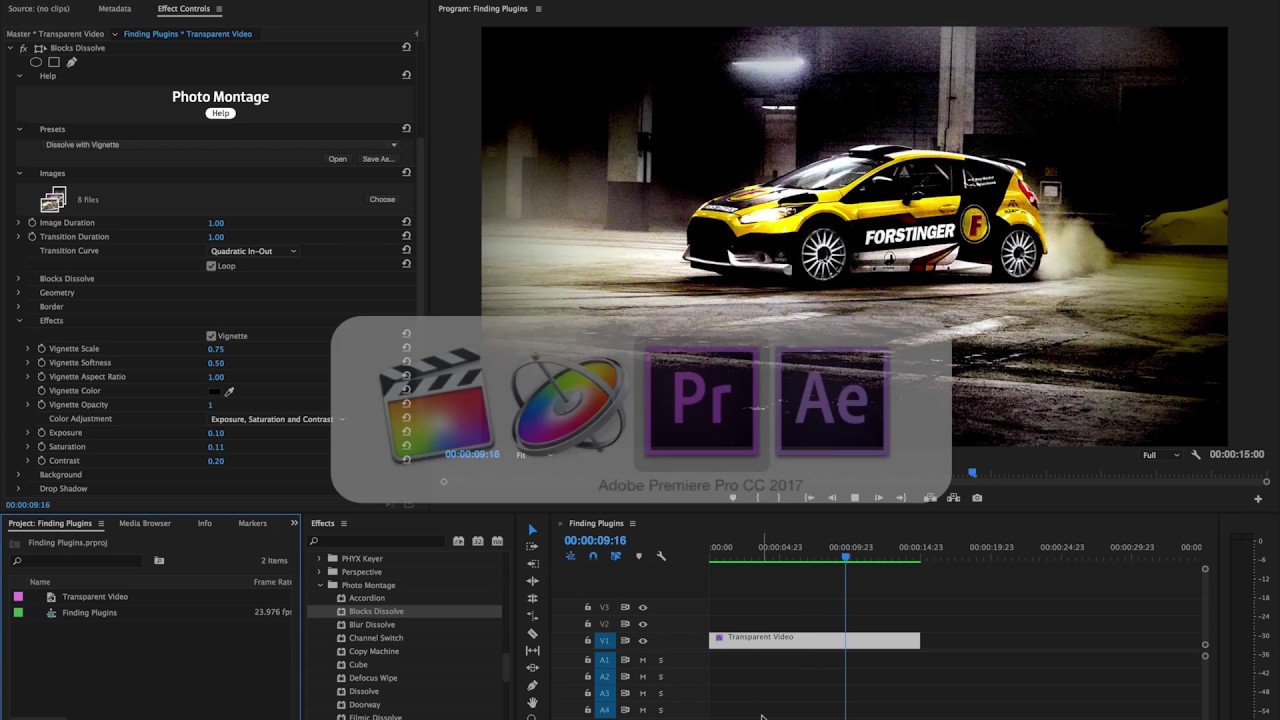This screenshot has width=1280, height=720.
Task: Select the Track Select Forward tool
Action: point(532,547)
